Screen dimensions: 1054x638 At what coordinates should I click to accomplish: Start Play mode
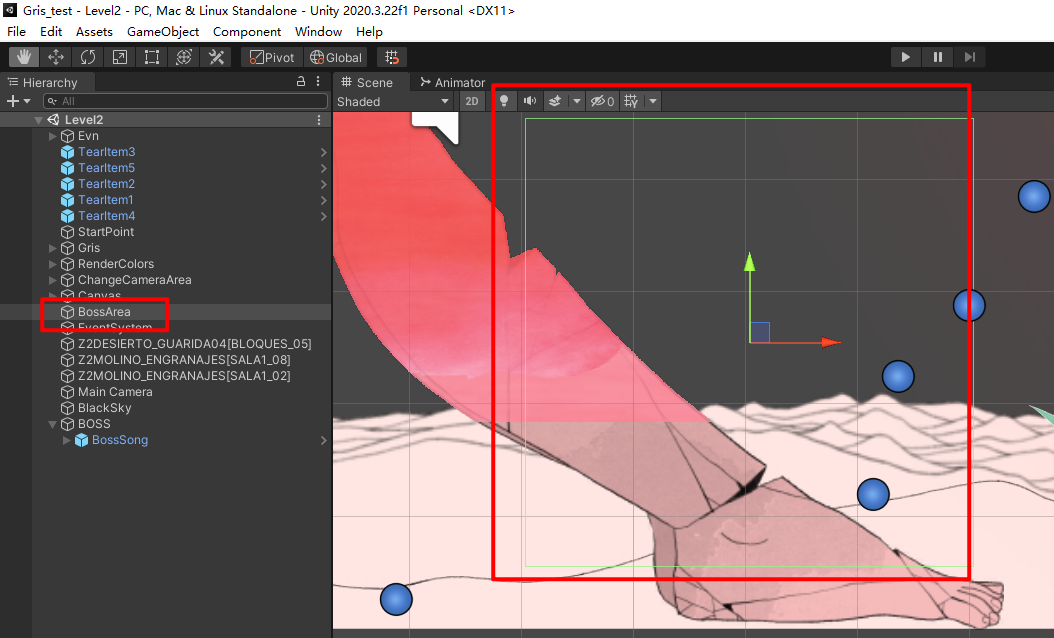click(x=905, y=57)
